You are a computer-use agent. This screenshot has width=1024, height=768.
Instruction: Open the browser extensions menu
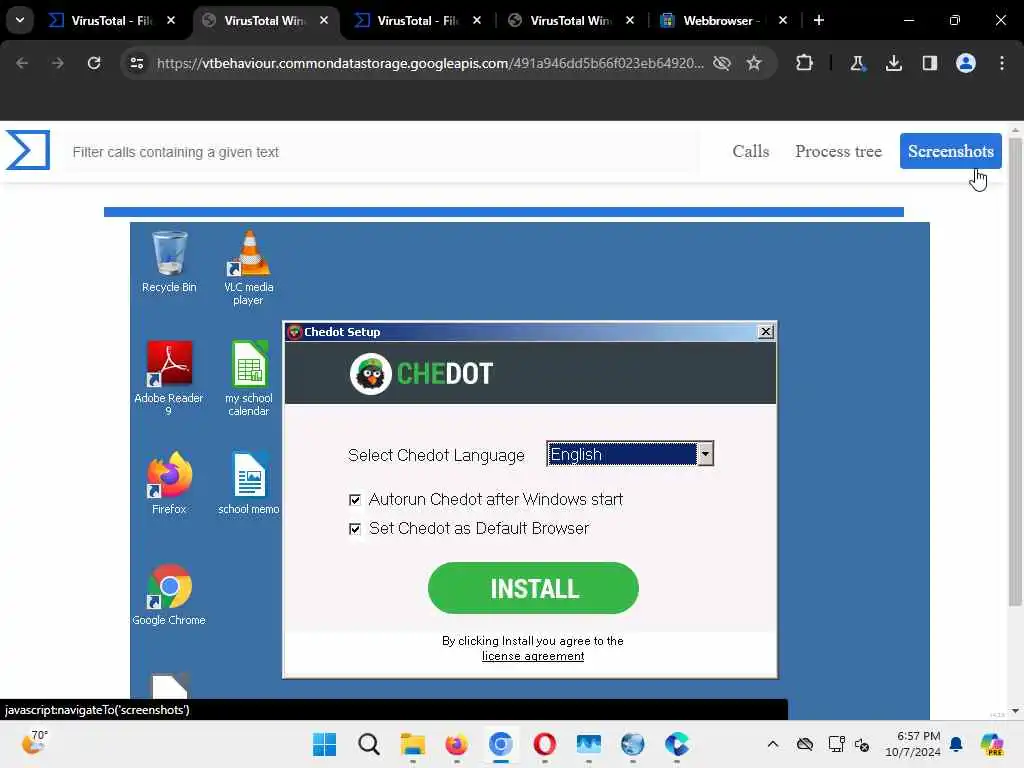pyautogui.click(x=804, y=63)
